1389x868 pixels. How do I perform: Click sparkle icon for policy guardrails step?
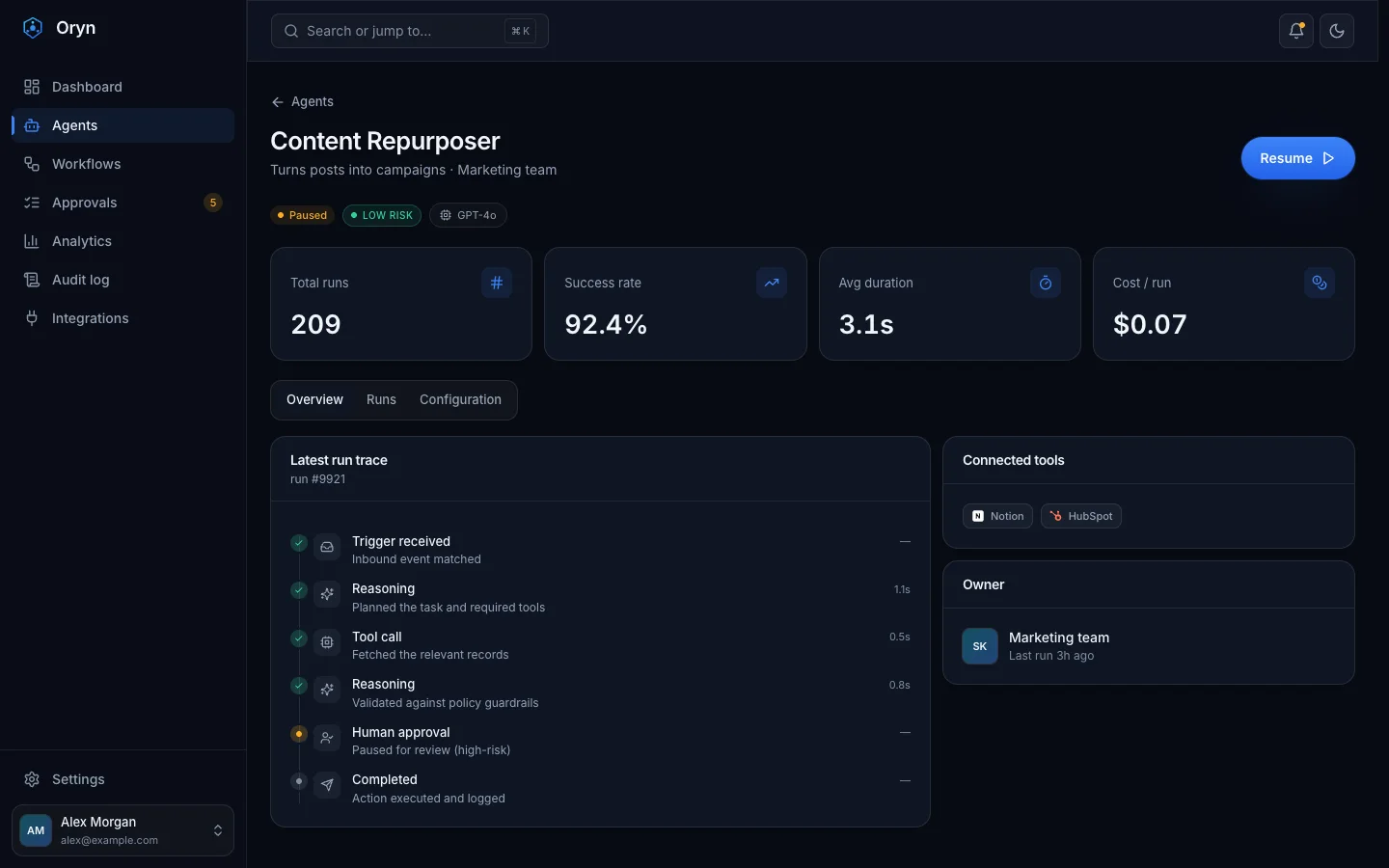pos(327,690)
